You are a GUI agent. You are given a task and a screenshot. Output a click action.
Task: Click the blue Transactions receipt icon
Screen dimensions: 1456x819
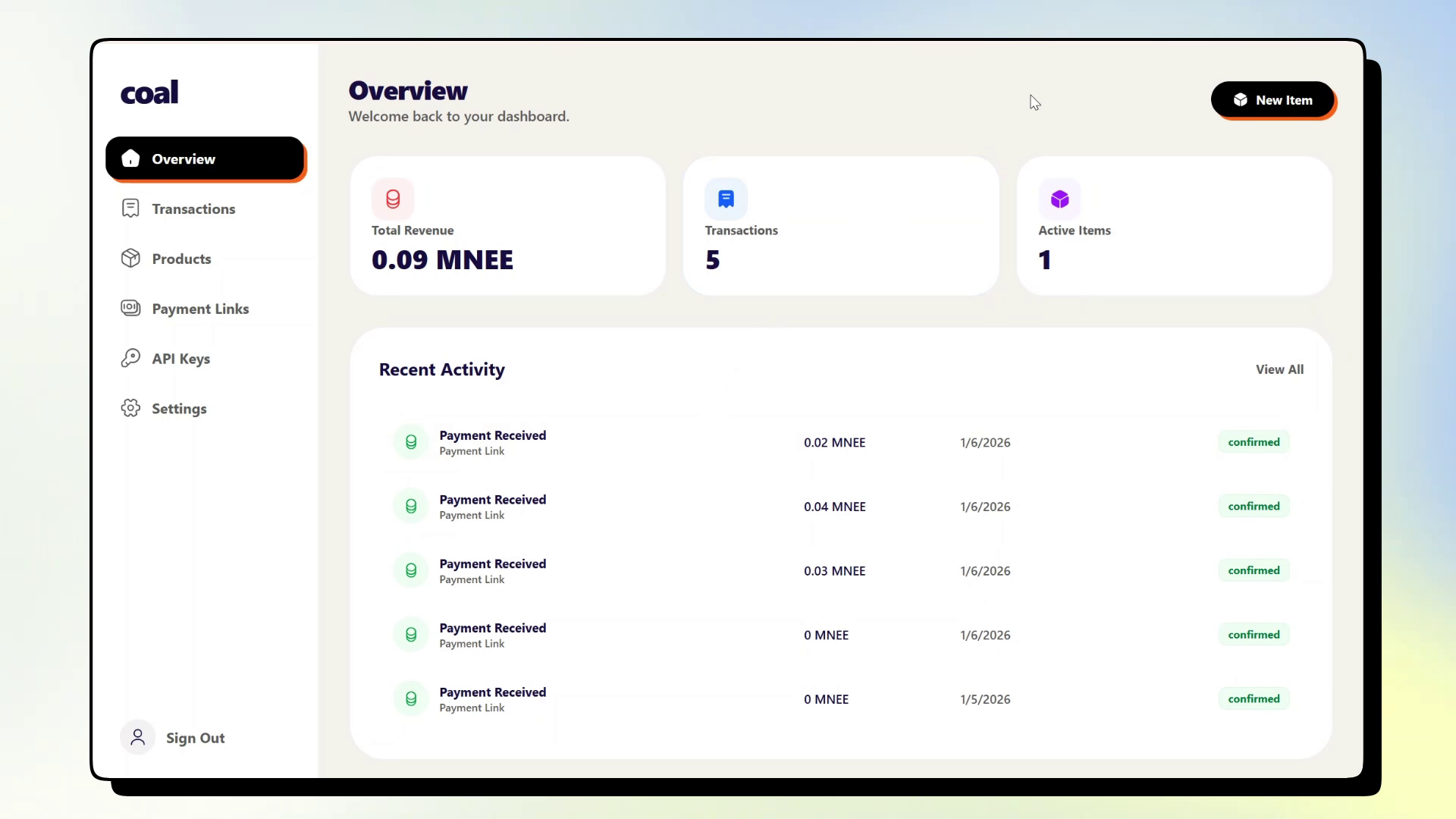click(x=726, y=199)
